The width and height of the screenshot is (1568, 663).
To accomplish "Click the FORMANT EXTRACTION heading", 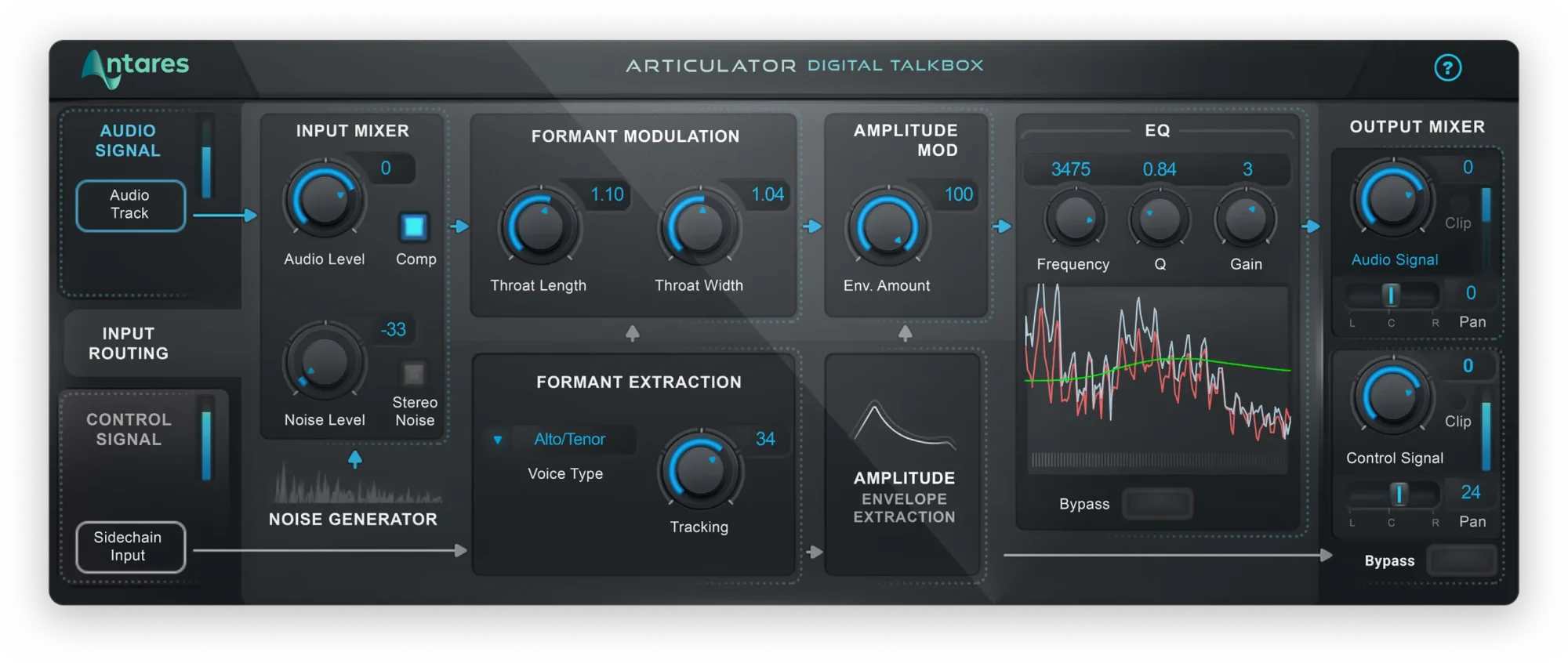I will click(x=639, y=382).
